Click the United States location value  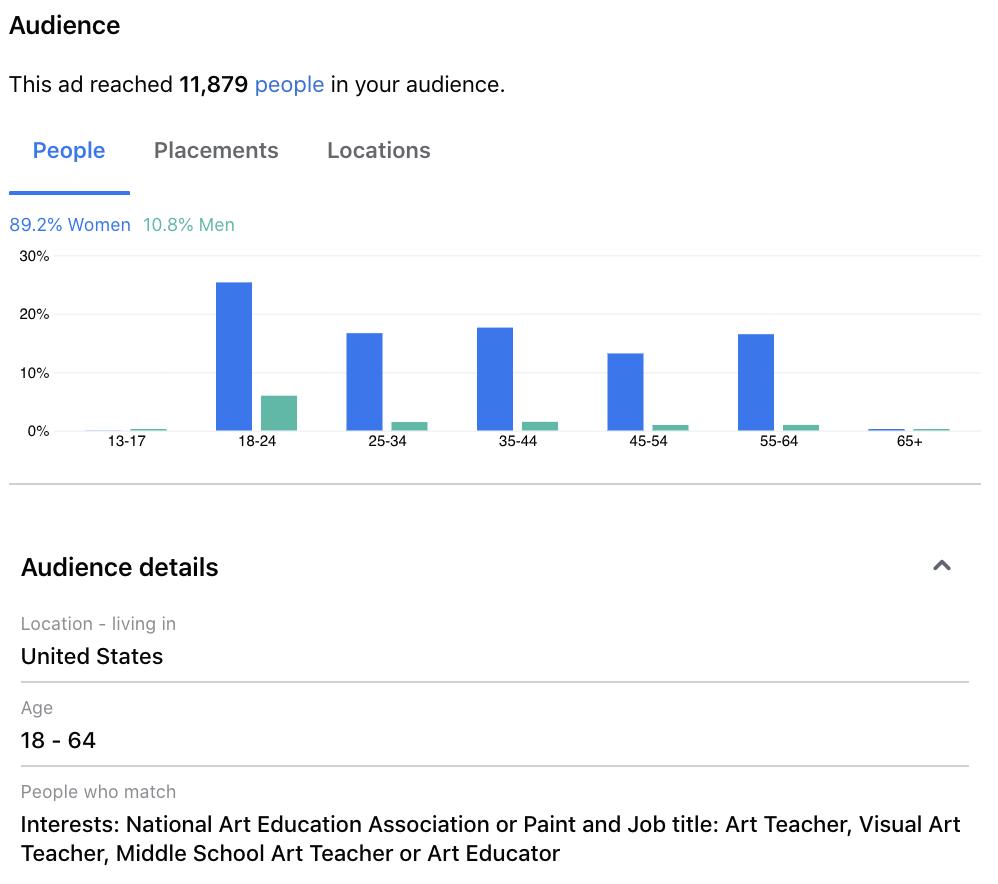pyautogui.click(x=92, y=656)
